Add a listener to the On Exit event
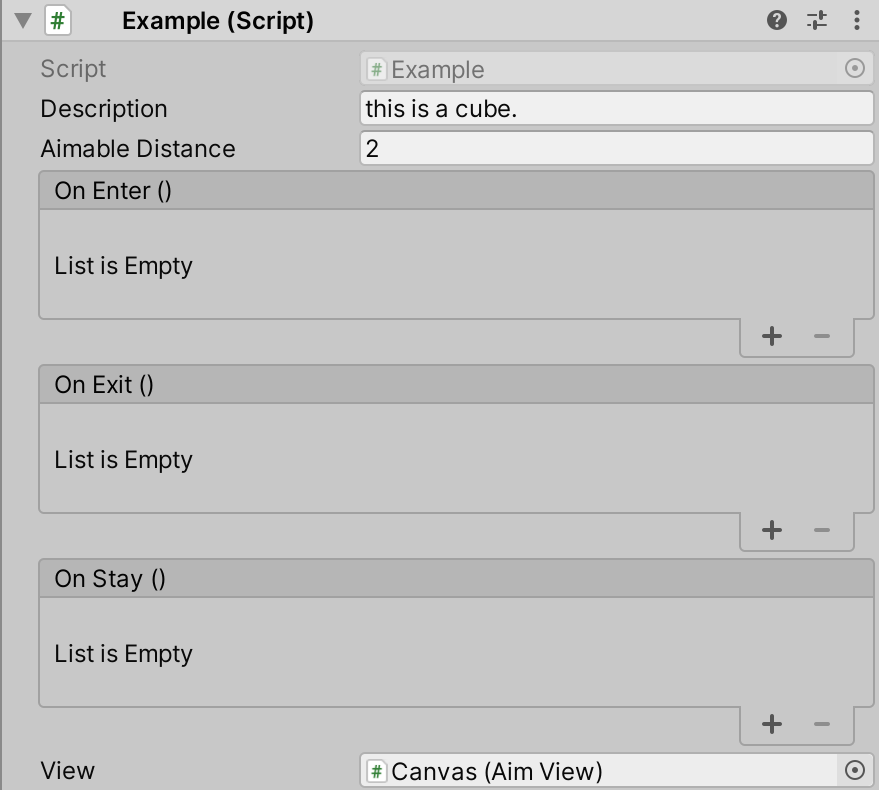 (x=772, y=530)
